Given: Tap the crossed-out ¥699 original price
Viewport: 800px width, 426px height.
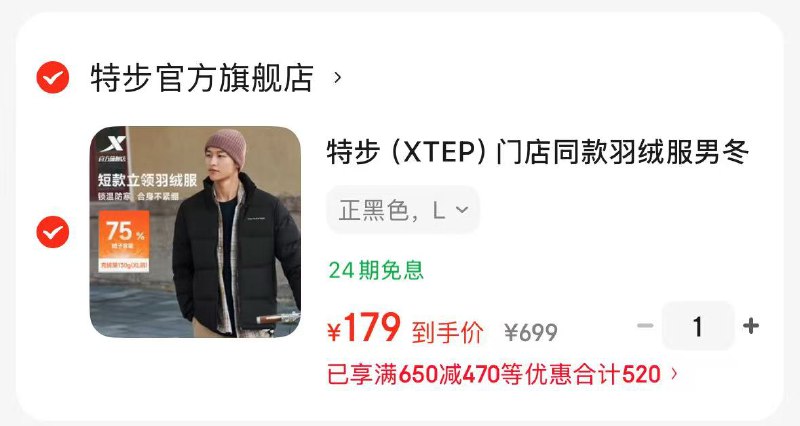Looking at the screenshot, I should (x=531, y=333).
